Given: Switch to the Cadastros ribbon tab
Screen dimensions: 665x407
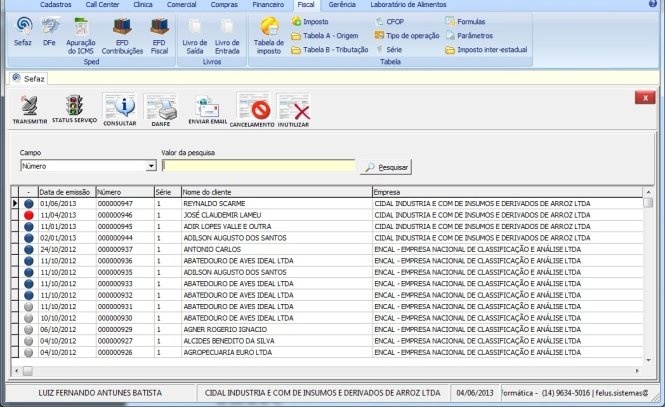Looking at the screenshot, I should pos(56,5).
